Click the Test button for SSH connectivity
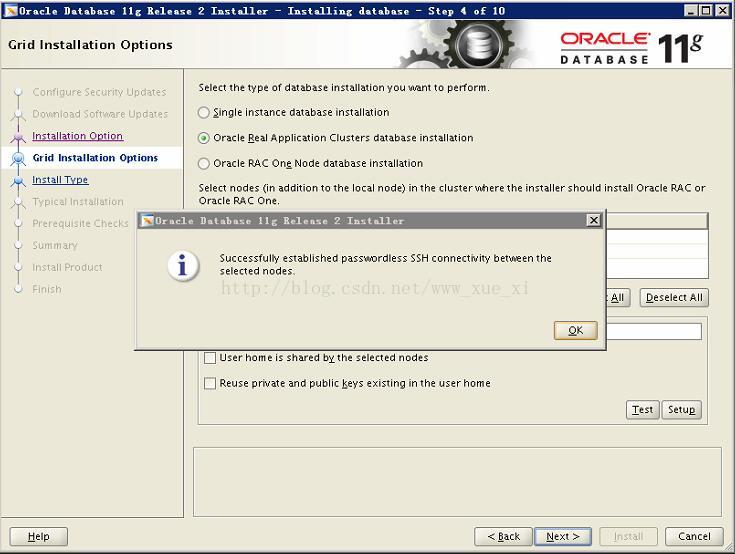Screen dimensions: 735x554 coord(642,410)
